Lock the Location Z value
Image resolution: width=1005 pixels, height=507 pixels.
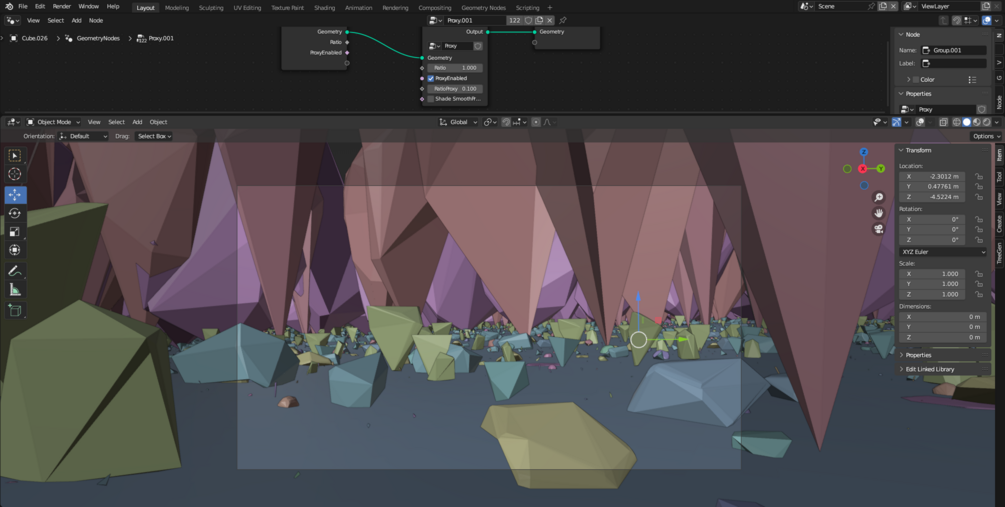[978, 197]
